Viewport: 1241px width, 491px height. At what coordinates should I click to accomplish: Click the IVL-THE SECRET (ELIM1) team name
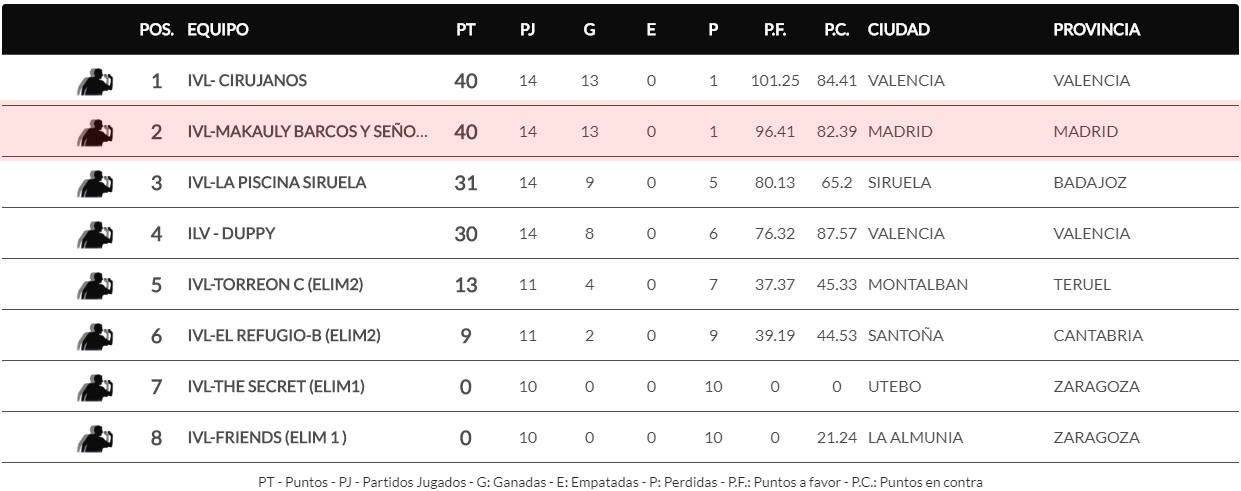276,387
